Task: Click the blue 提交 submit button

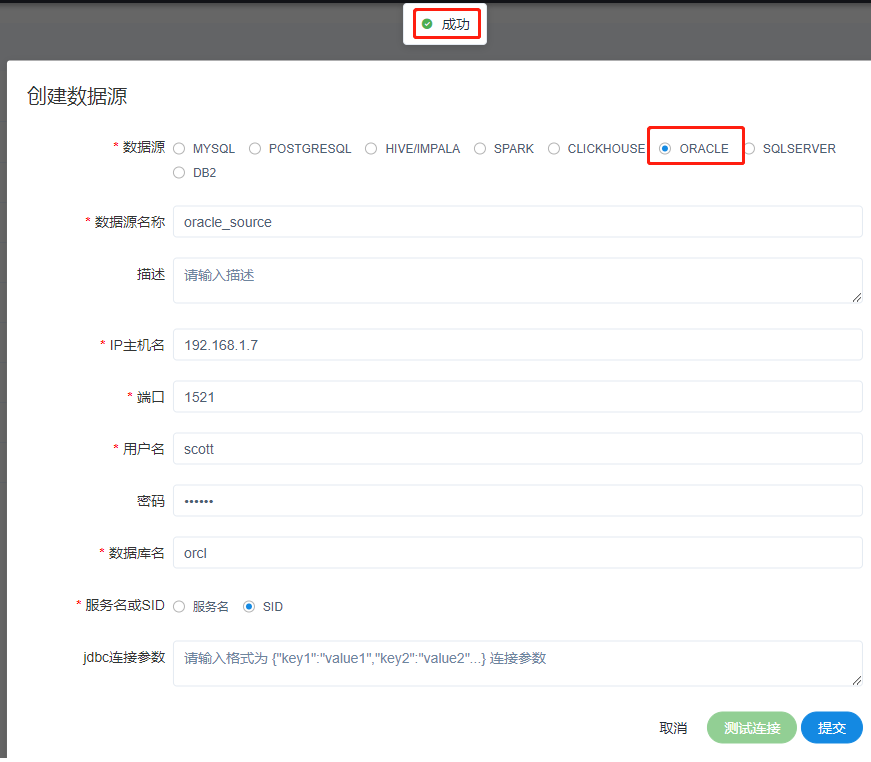Action: tap(831, 728)
